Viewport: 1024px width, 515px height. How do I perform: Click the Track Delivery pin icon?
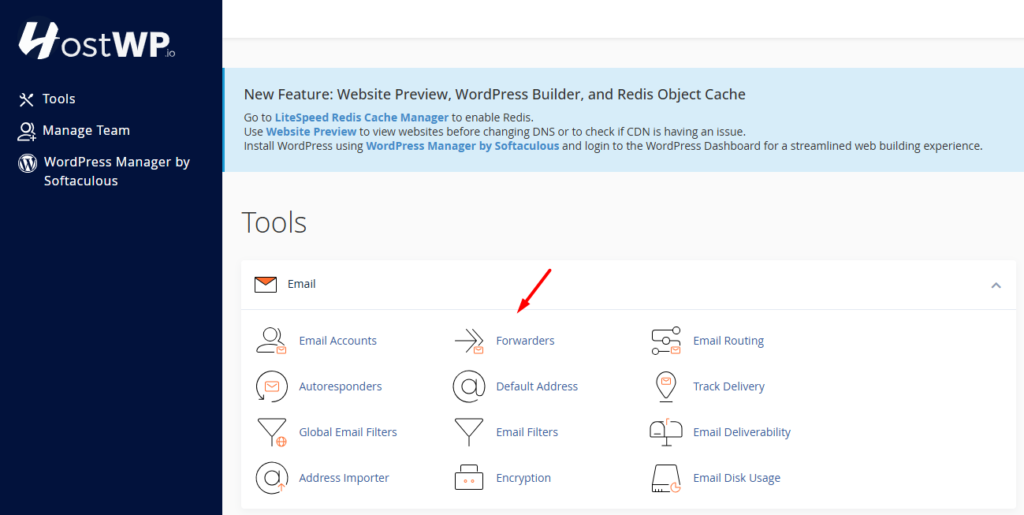pyautogui.click(x=666, y=386)
